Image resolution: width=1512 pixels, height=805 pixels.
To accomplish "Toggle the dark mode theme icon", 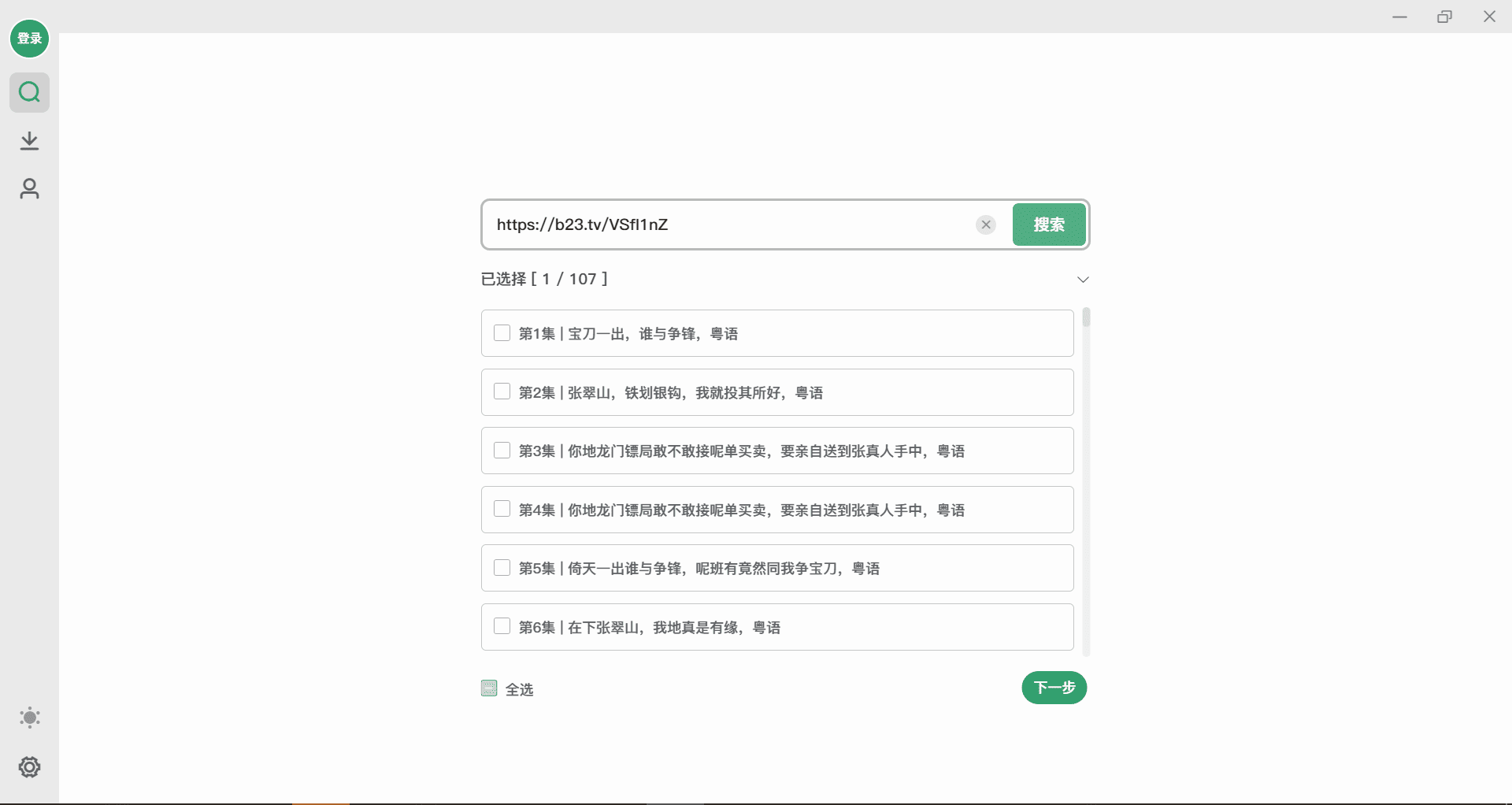I will 29,718.
